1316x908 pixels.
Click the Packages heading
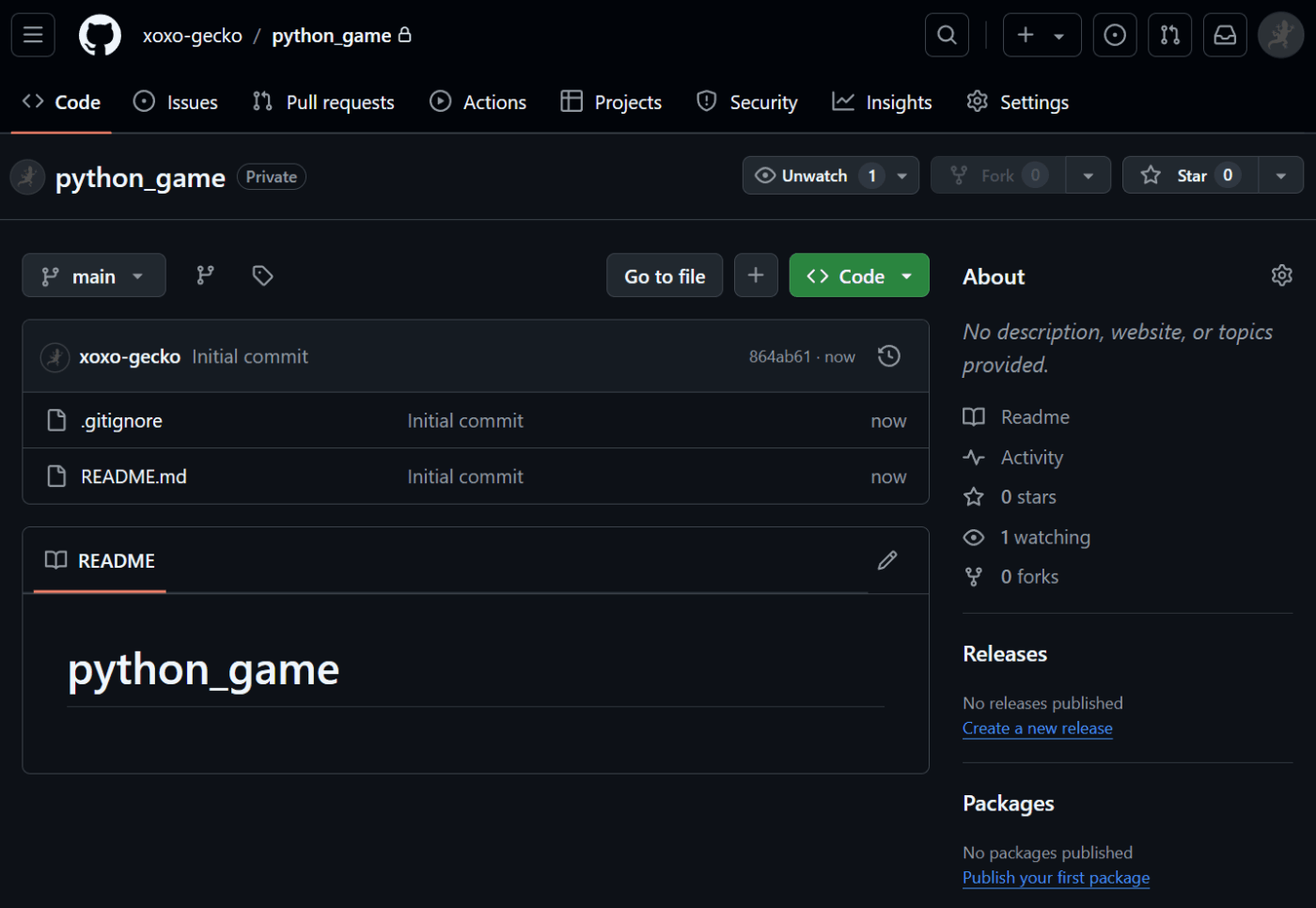tap(1009, 804)
